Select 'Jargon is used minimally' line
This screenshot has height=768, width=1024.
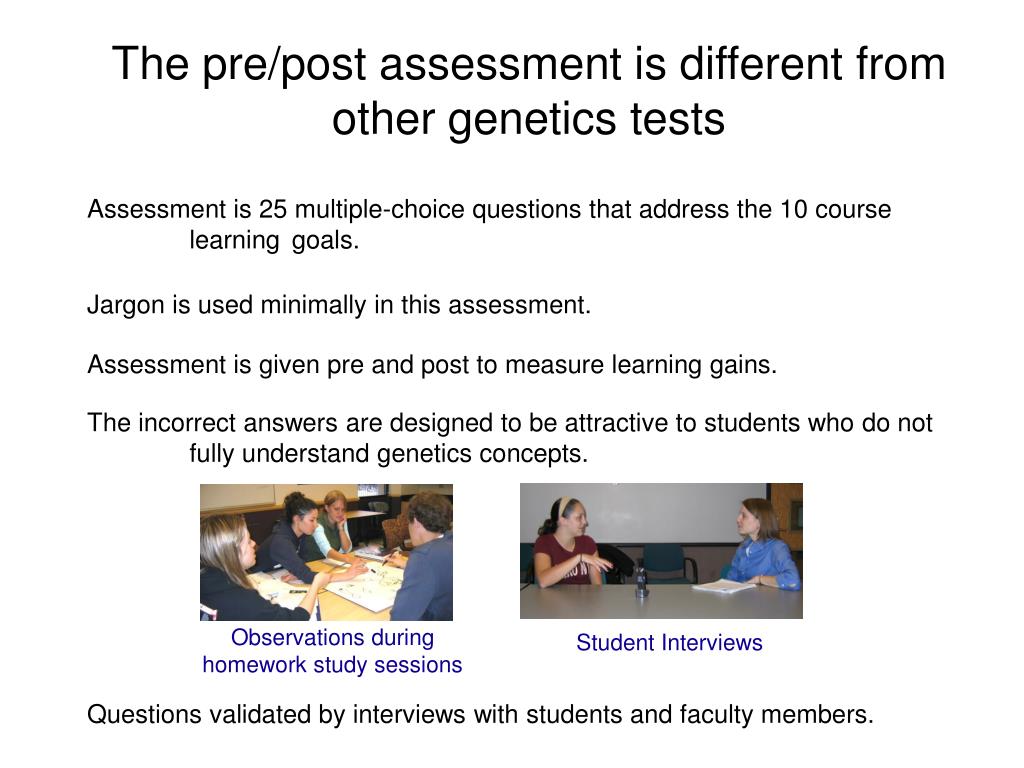click(339, 305)
